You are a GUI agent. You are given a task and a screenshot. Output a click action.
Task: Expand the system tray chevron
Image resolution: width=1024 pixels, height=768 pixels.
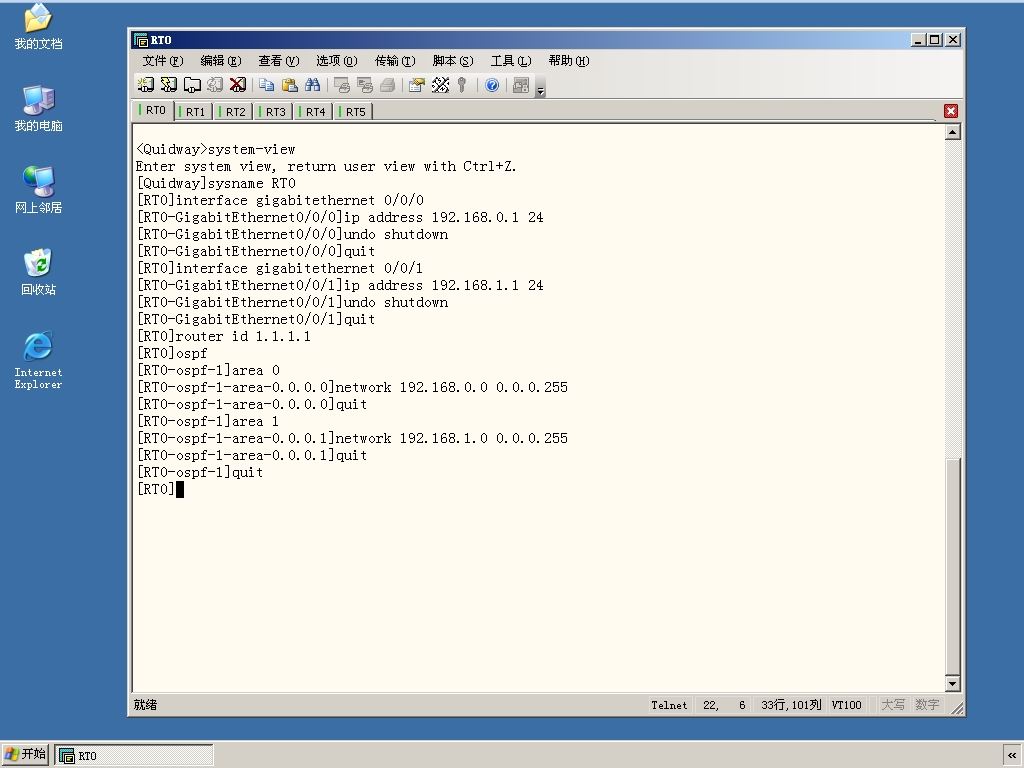coord(1012,756)
